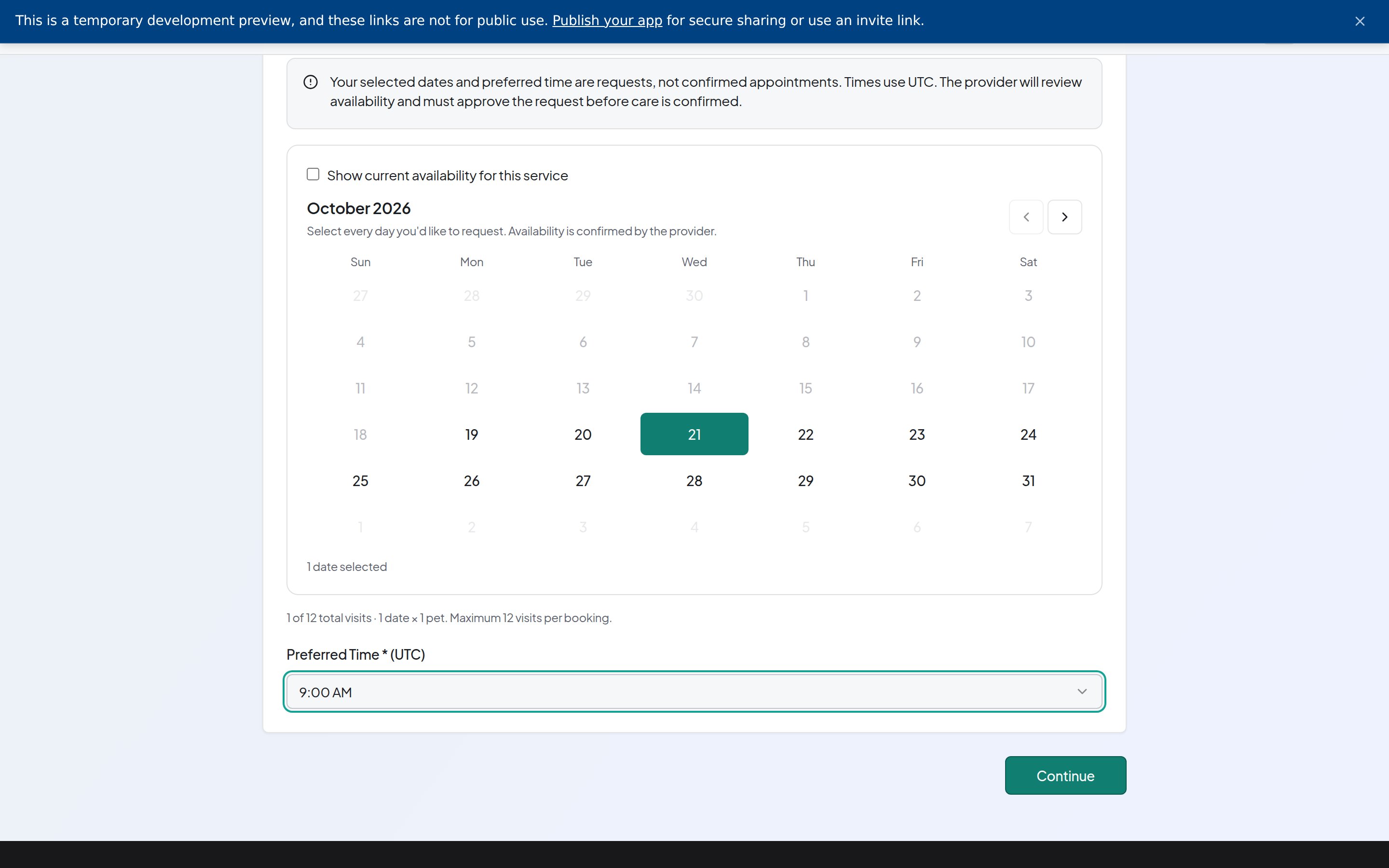Screen dimensions: 1389x868
Task: Click the October 2026 month heading
Action: 359,208
